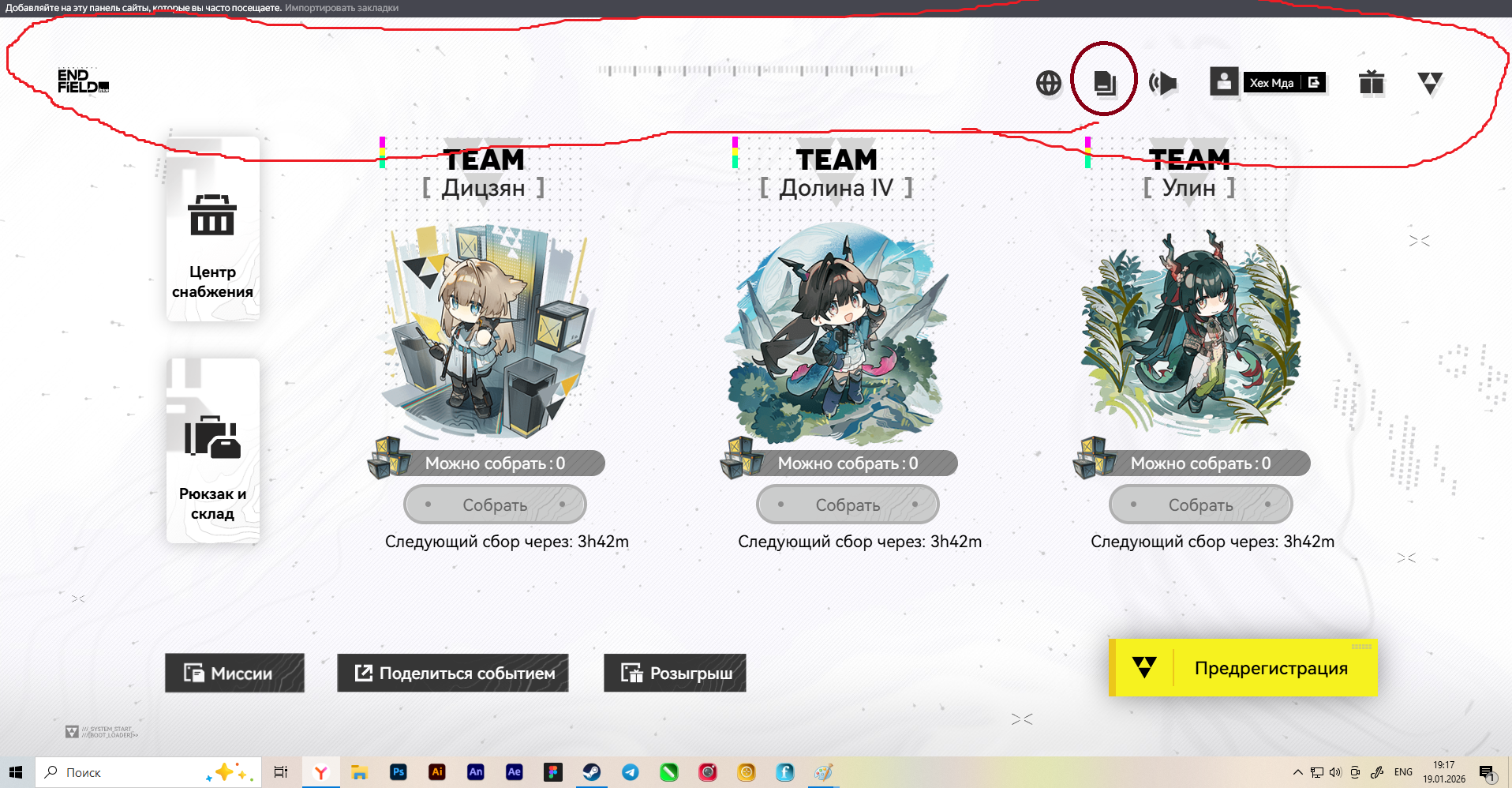
Task: Click Импортировать закладки link
Action: 342,8
